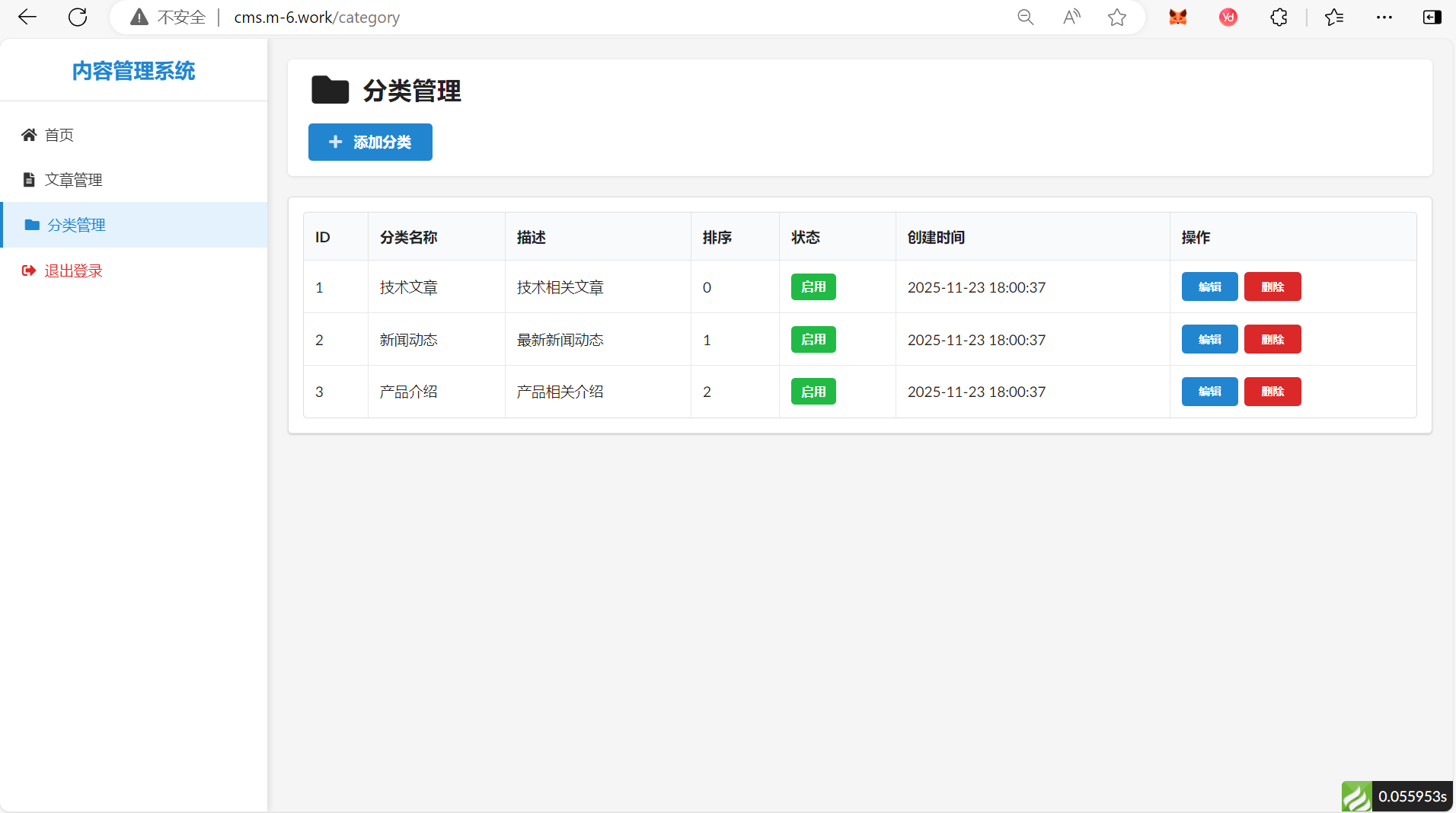Open the browser extensions puzzle icon
This screenshot has width=1456, height=813.
click(x=1279, y=17)
